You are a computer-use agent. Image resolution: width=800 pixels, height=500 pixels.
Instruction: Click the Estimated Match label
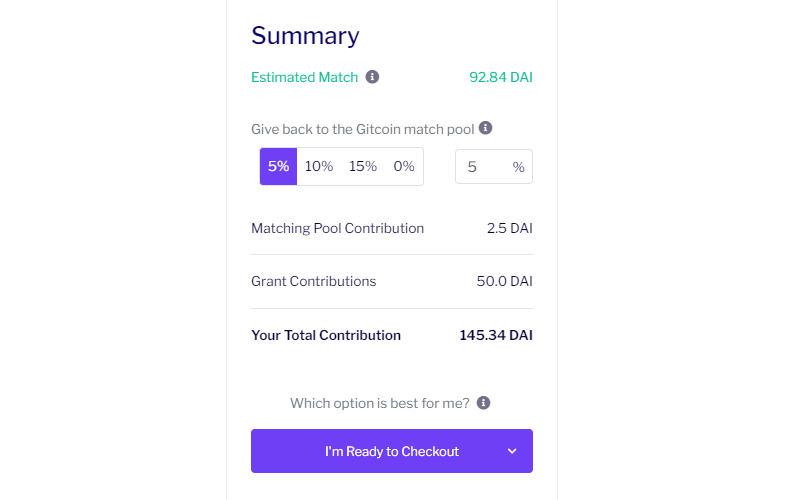pos(305,77)
